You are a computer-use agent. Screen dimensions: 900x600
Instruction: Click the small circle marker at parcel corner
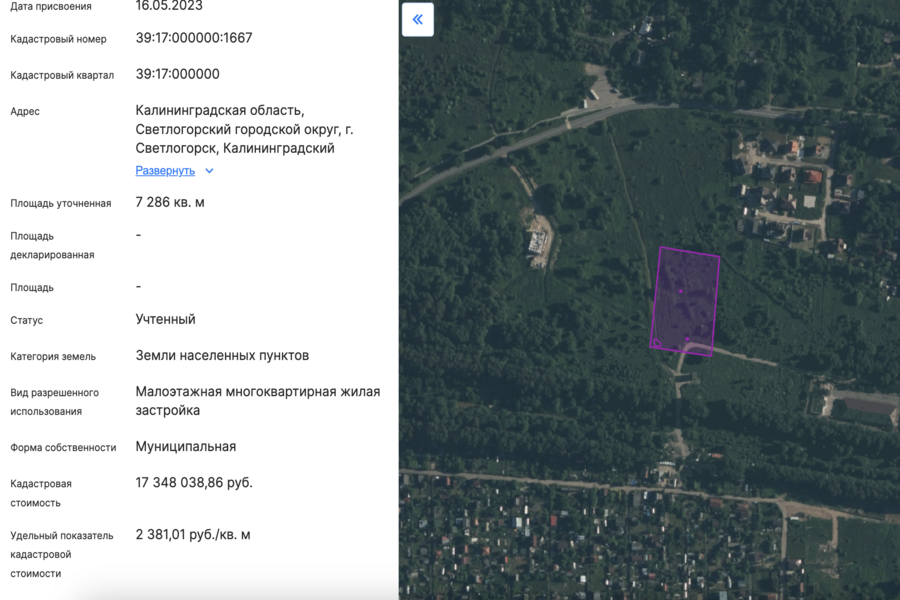(x=657, y=343)
